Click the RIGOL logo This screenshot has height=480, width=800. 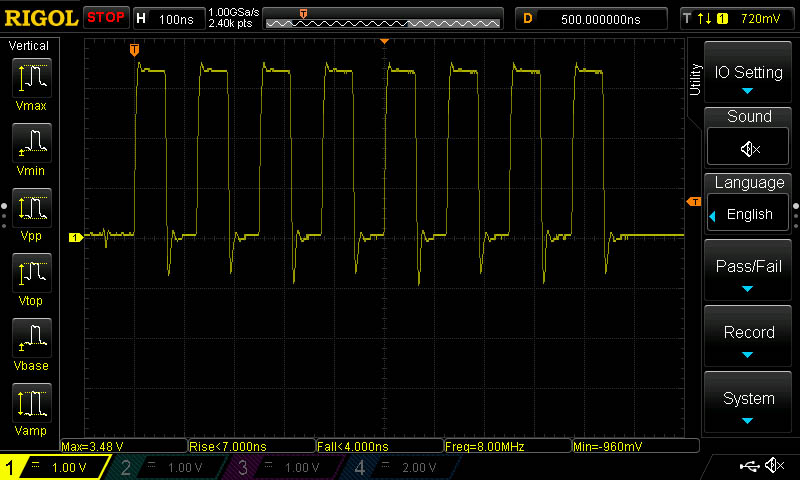tap(41, 18)
